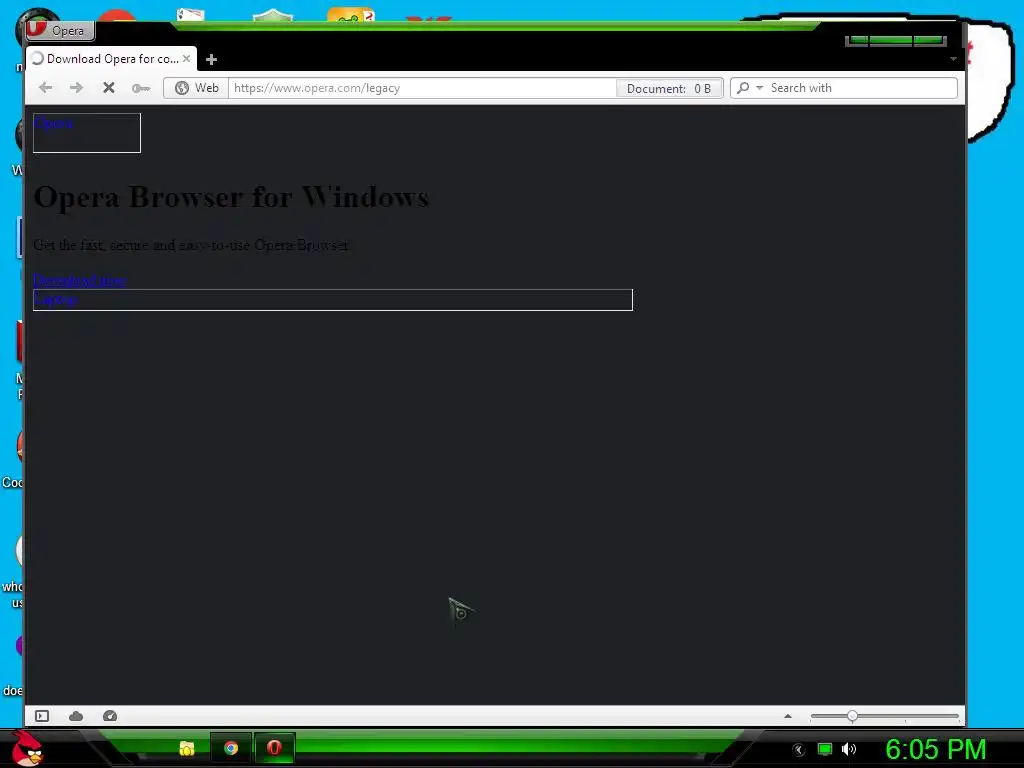Open the Opera menu button
The width and height of the screenshot is (1024, 768).
tap(60, 30)
